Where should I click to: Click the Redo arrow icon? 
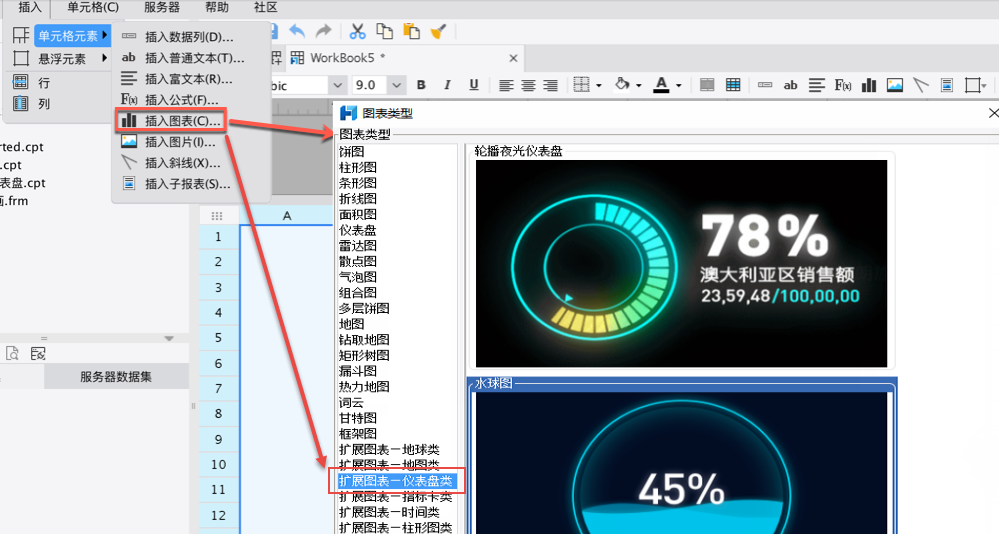coord(323,32)
